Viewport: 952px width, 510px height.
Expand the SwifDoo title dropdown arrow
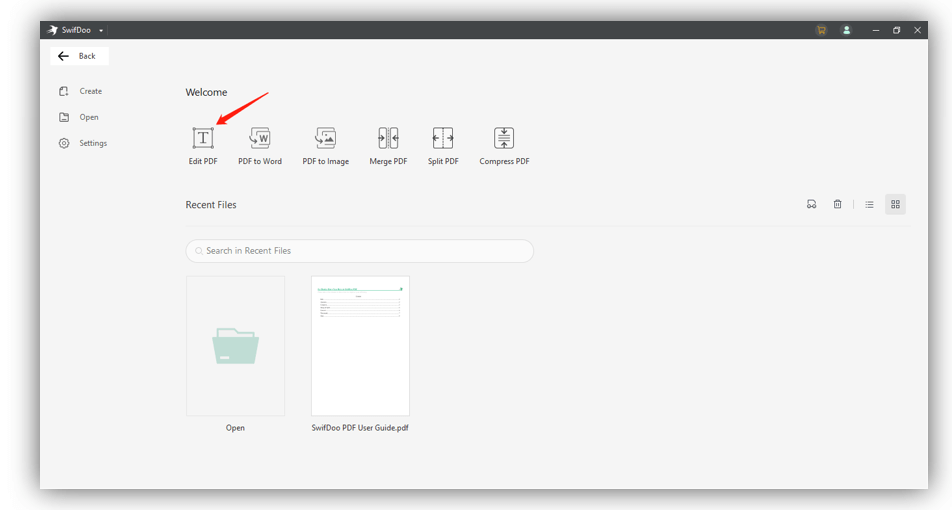(x=101, y=30)
